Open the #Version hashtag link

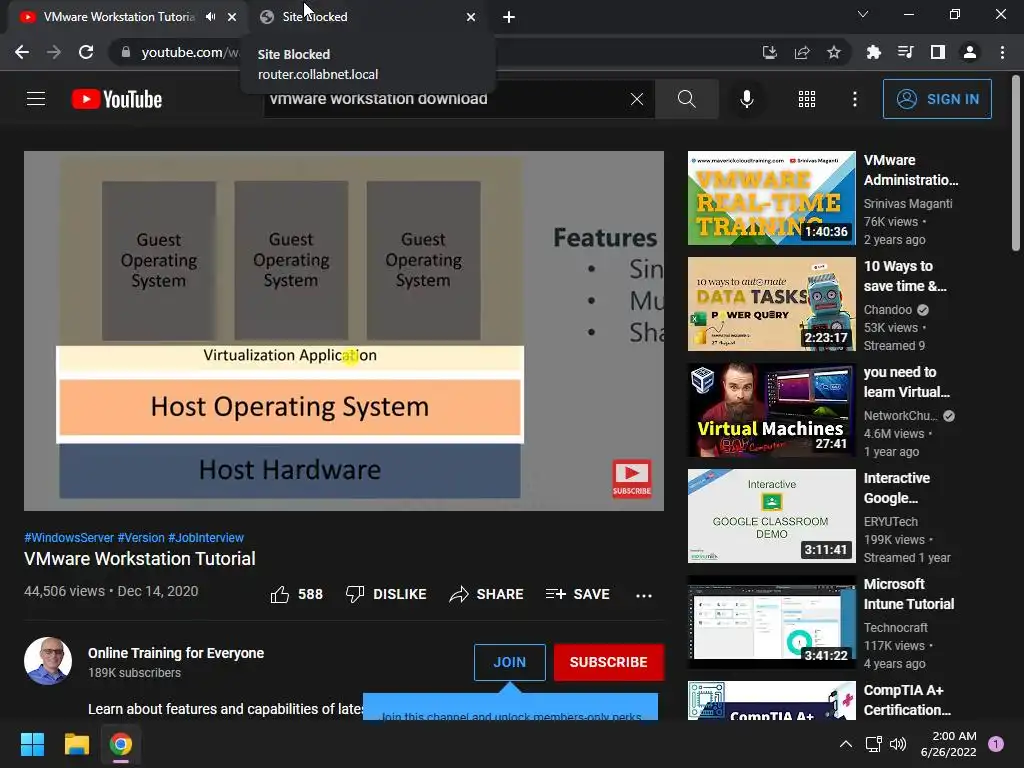pyautogui.click(x=141, y=537)
